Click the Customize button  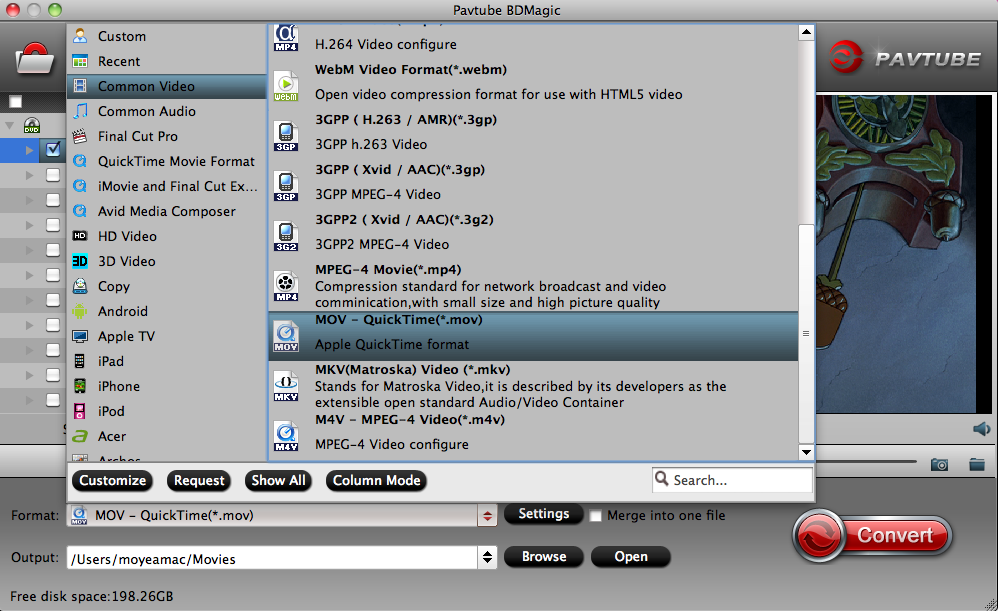(x=113, y=481)
